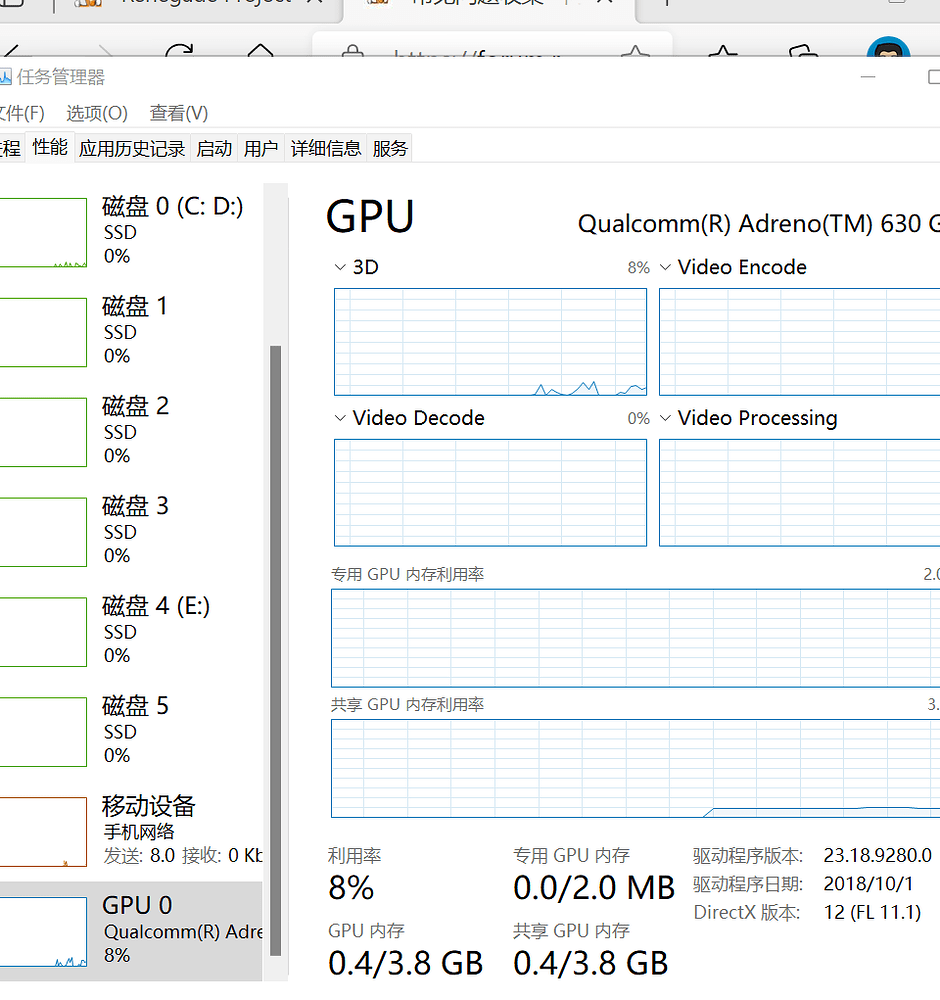
Task: Click the Video Decode 0% reading
Action: pyautogui.click(x=638, y=418)
